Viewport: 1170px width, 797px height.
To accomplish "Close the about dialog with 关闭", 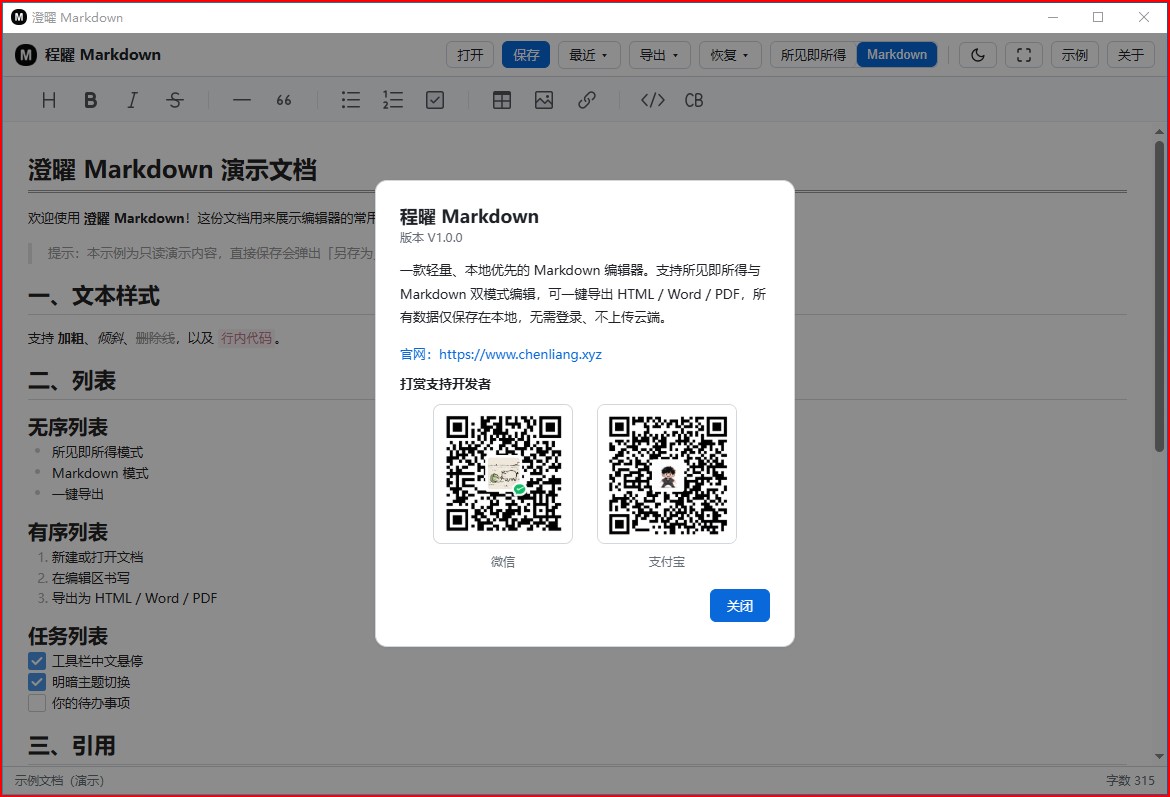I will pos(739,606).
